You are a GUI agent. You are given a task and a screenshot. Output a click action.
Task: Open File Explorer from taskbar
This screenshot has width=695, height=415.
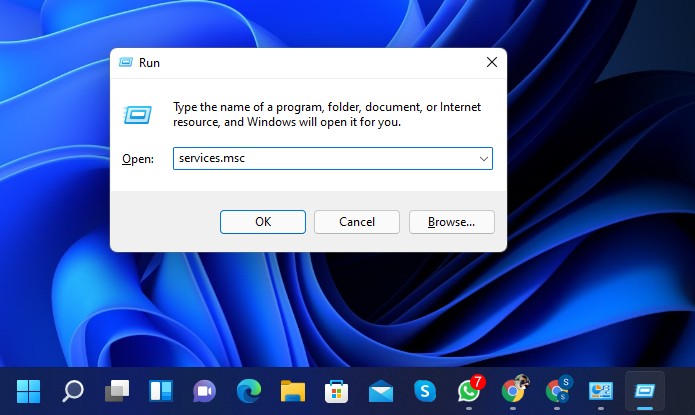(x=293, y=391)
